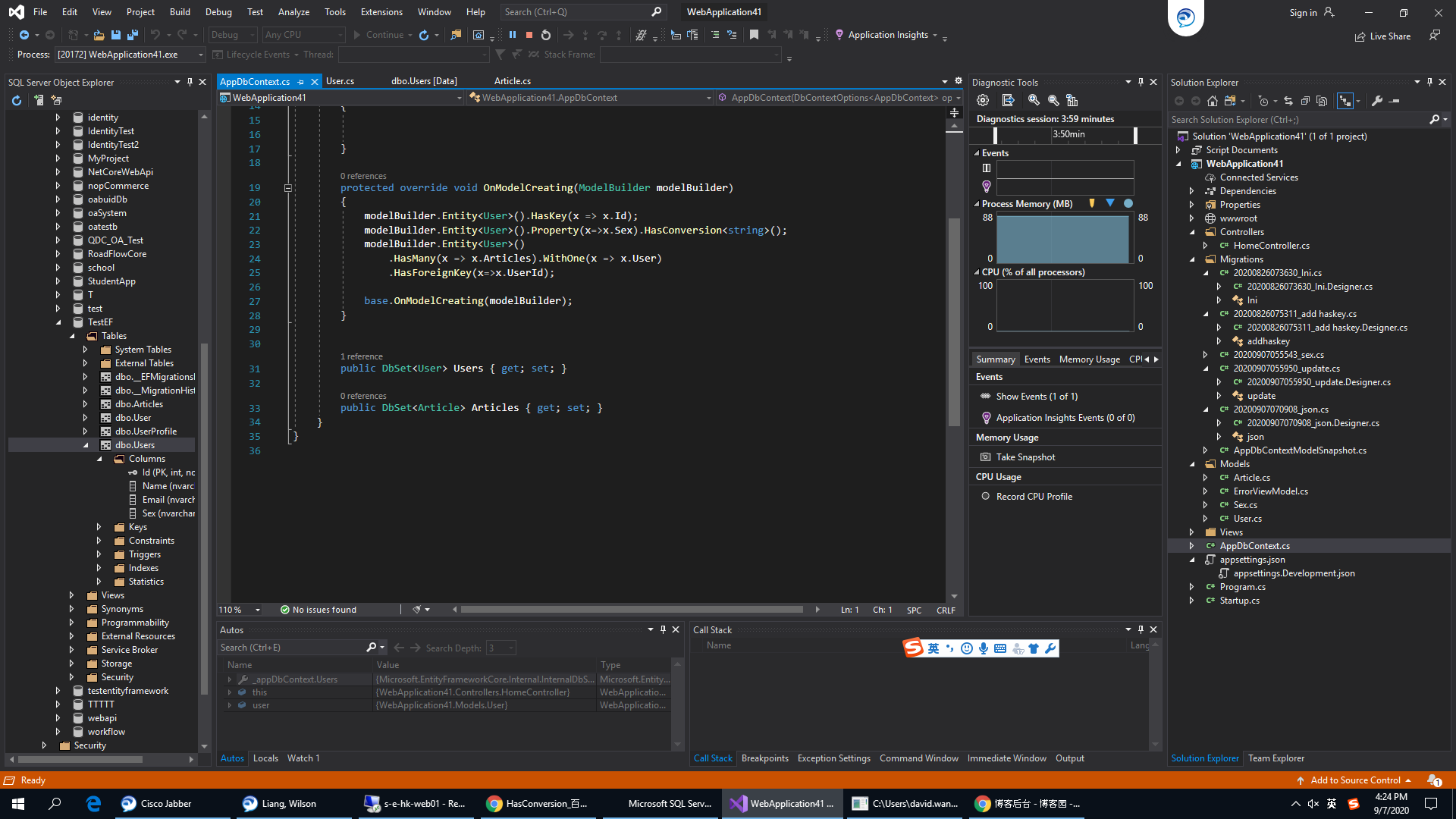Click Collapse All in Solution Explorer
Screen dimensions: 1456x819
coord(1305,101)
